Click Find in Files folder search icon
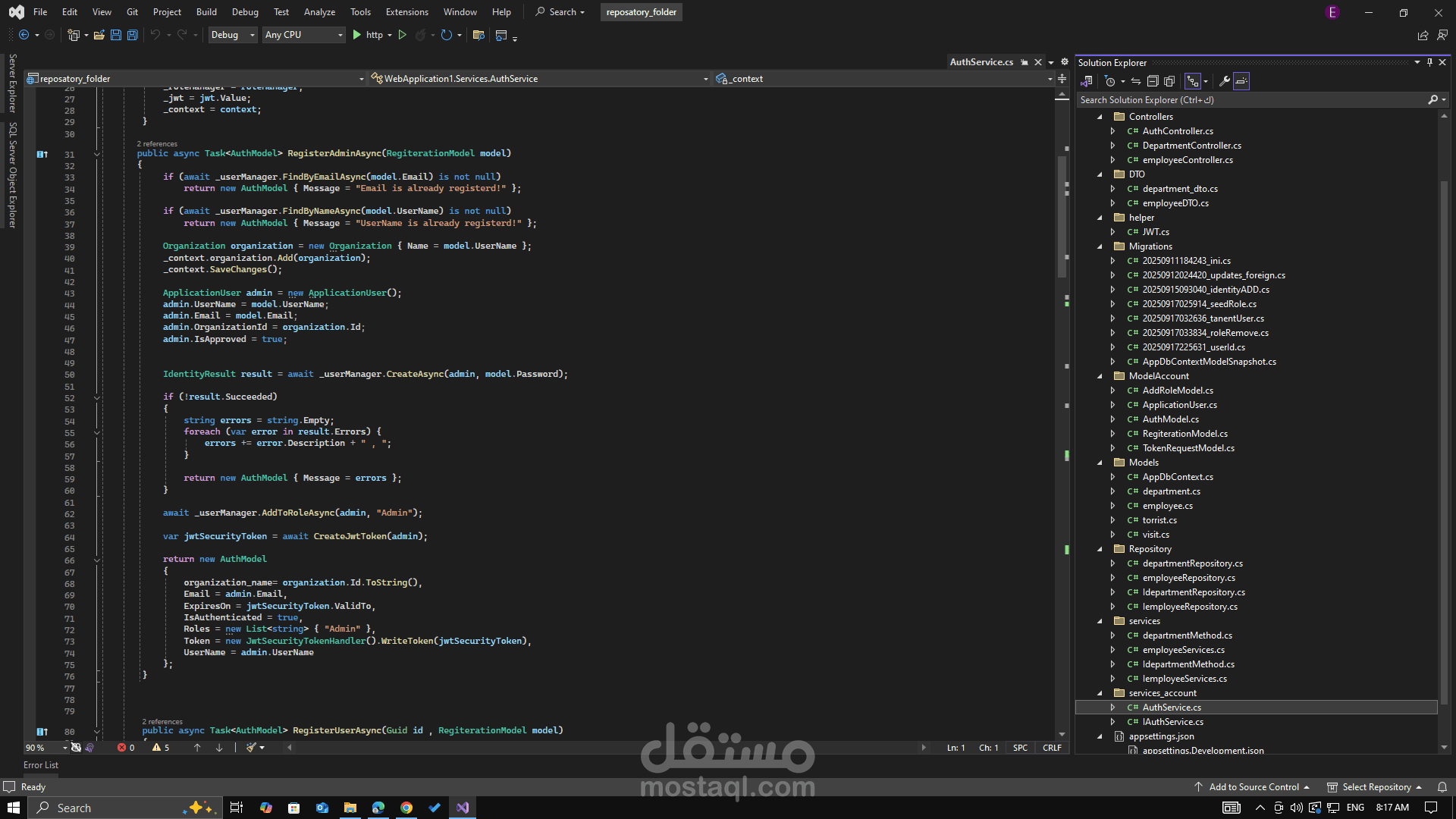Screen dimensions: 1456x819 (479, 35)
